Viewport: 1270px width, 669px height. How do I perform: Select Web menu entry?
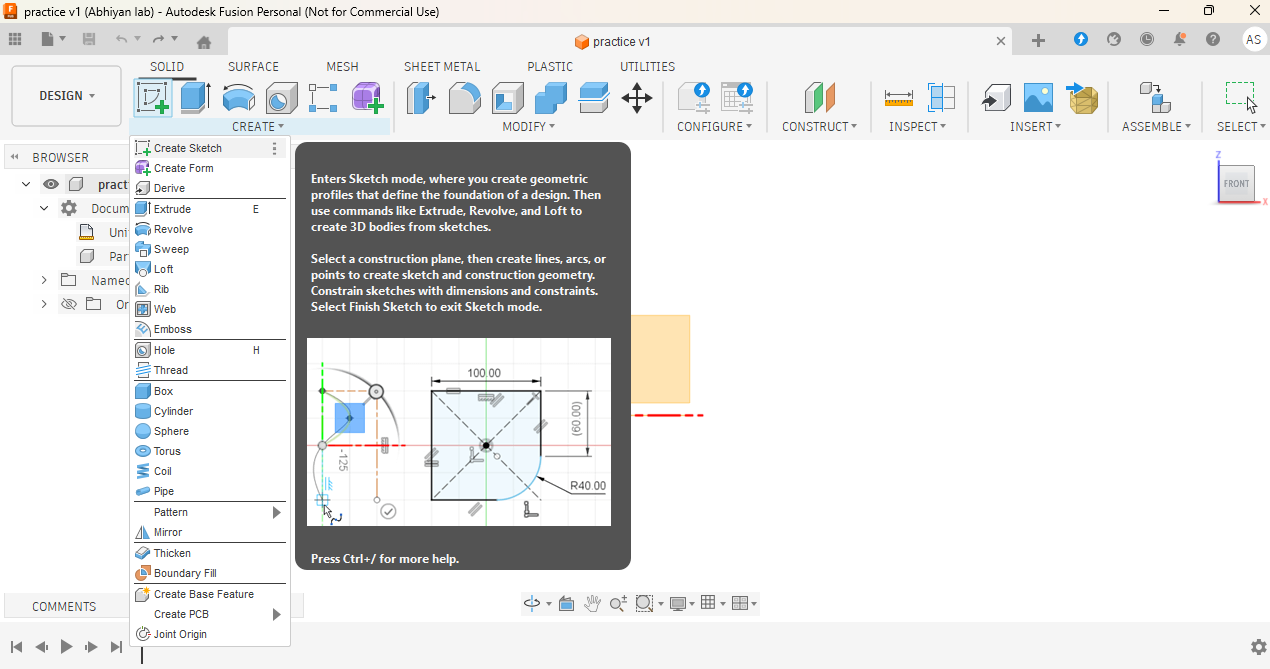click(x=209, y=309)
